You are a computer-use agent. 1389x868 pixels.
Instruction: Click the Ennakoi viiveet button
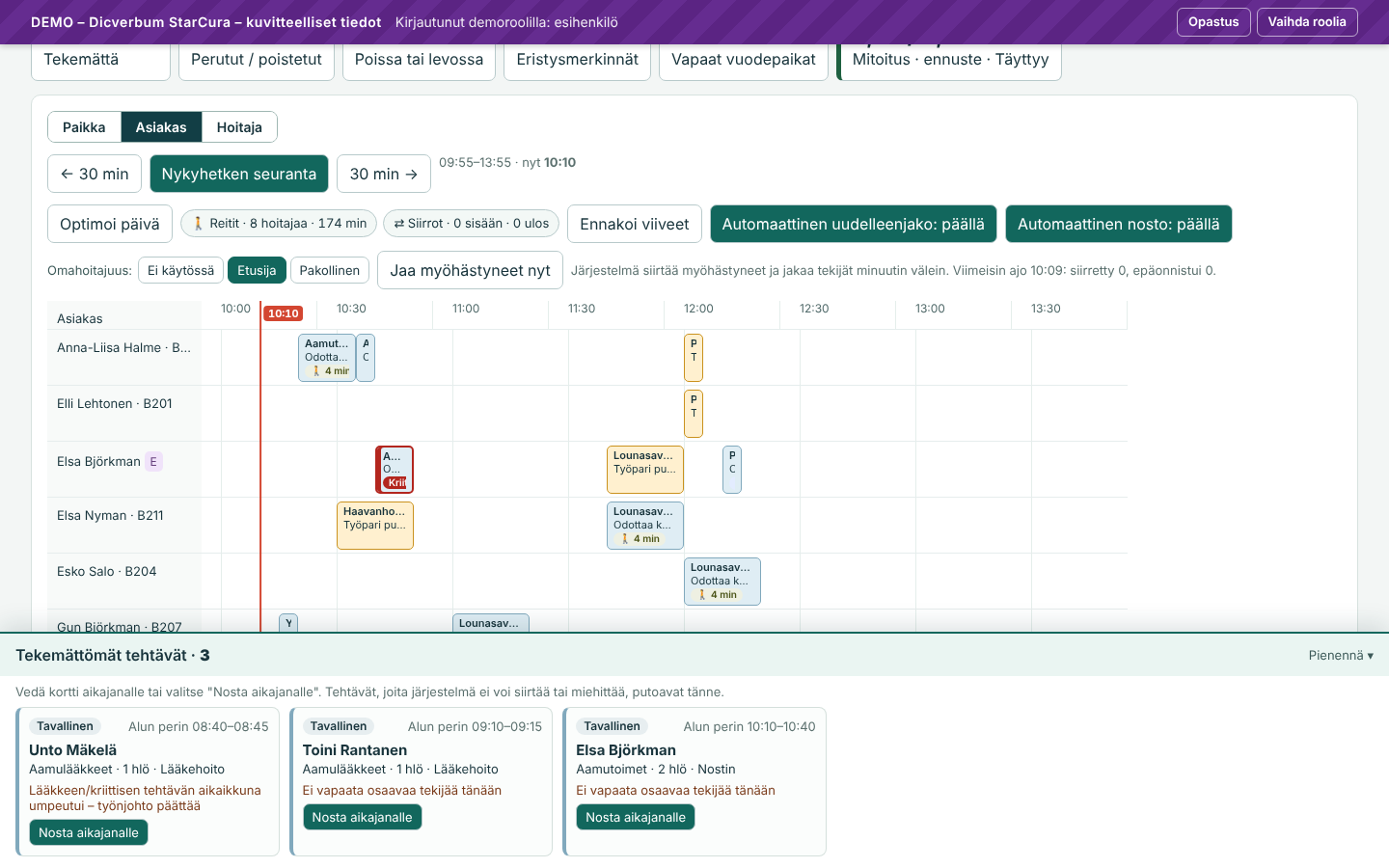tap(635, 224)
